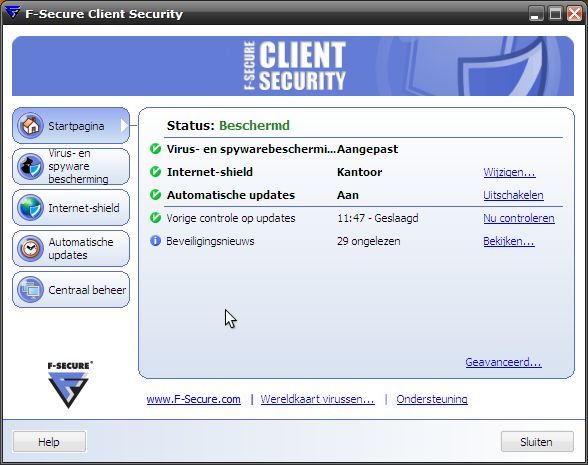Click the Vorige controle op updates label
Screen dimensions: 588x465
[231, 218]
